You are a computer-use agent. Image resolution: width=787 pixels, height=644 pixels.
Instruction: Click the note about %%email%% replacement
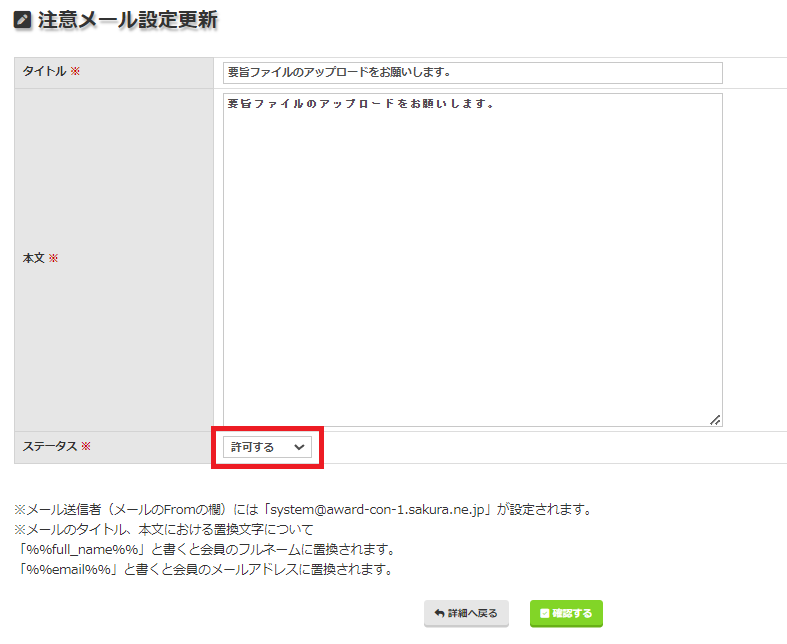click(204, 570)
